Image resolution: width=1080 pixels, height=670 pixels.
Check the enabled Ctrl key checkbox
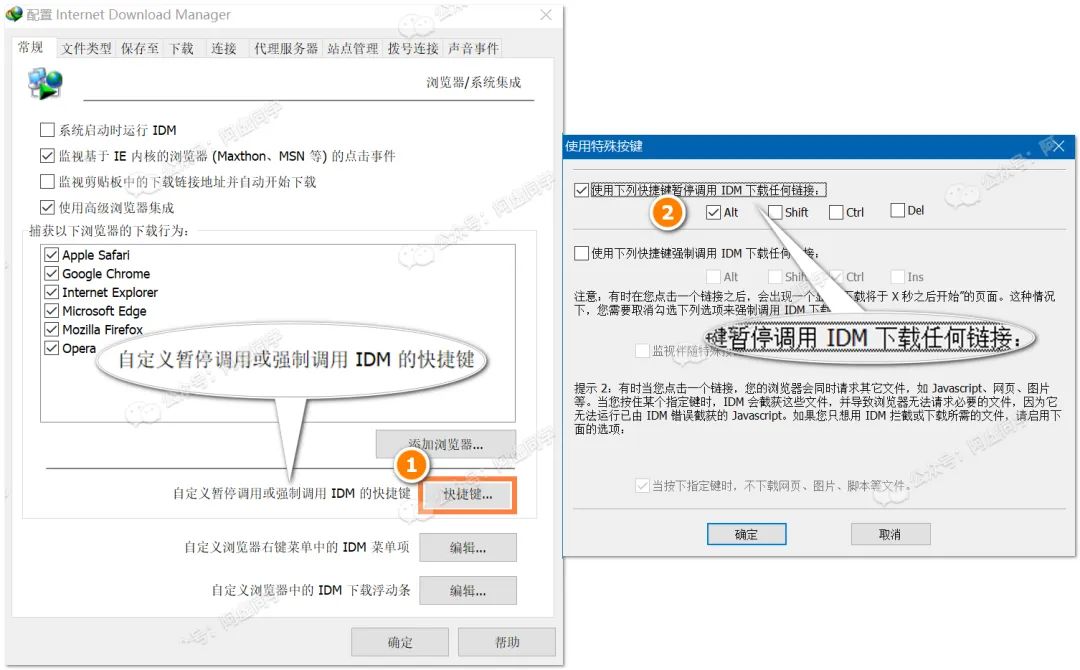[836, 212]
